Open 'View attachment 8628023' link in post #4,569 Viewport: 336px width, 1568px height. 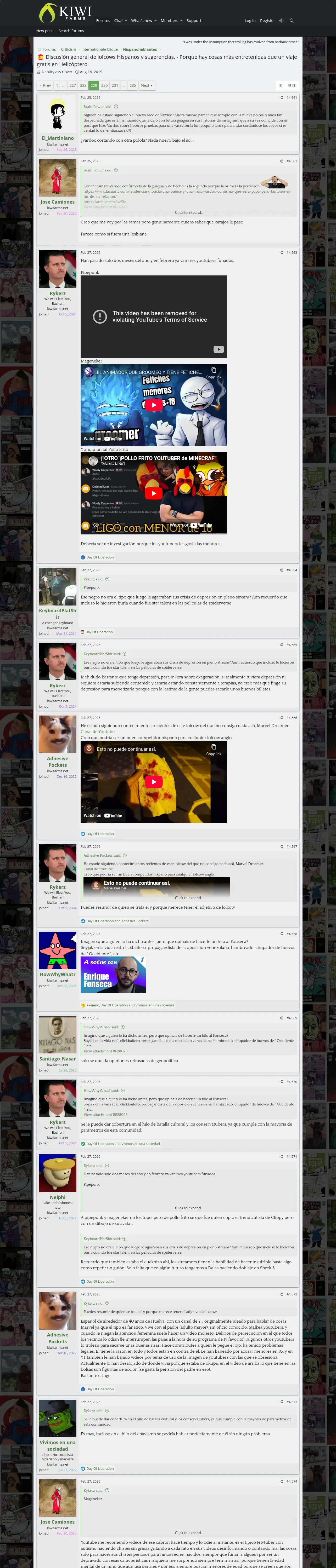click(x=105, y=1051)
